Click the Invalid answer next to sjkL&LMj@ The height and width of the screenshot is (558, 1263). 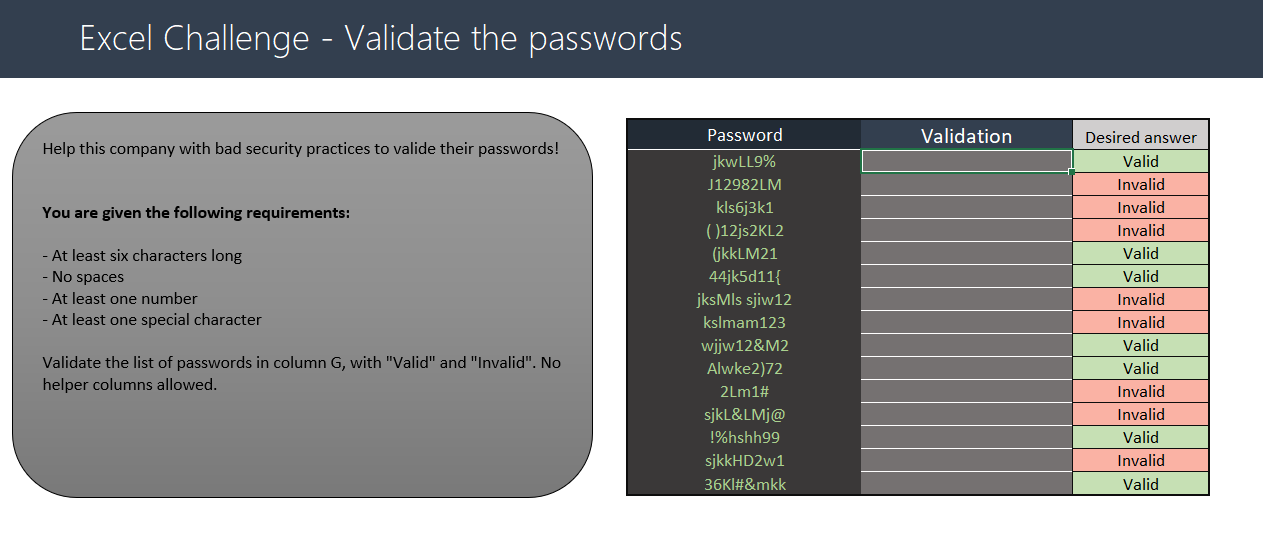pos(1140,414)
